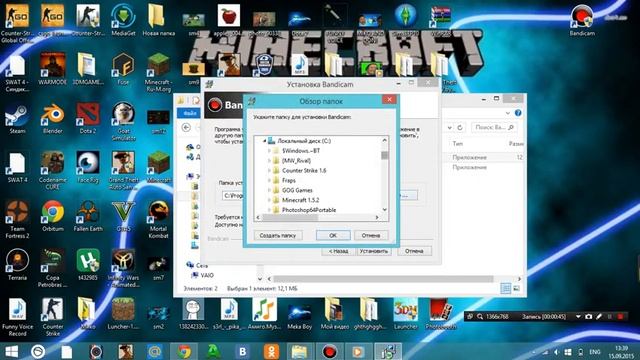Click the < Назад button in the Bandicam installer
Image resolution: width=640 pixels, height=360 pixels.
(338, 251)
